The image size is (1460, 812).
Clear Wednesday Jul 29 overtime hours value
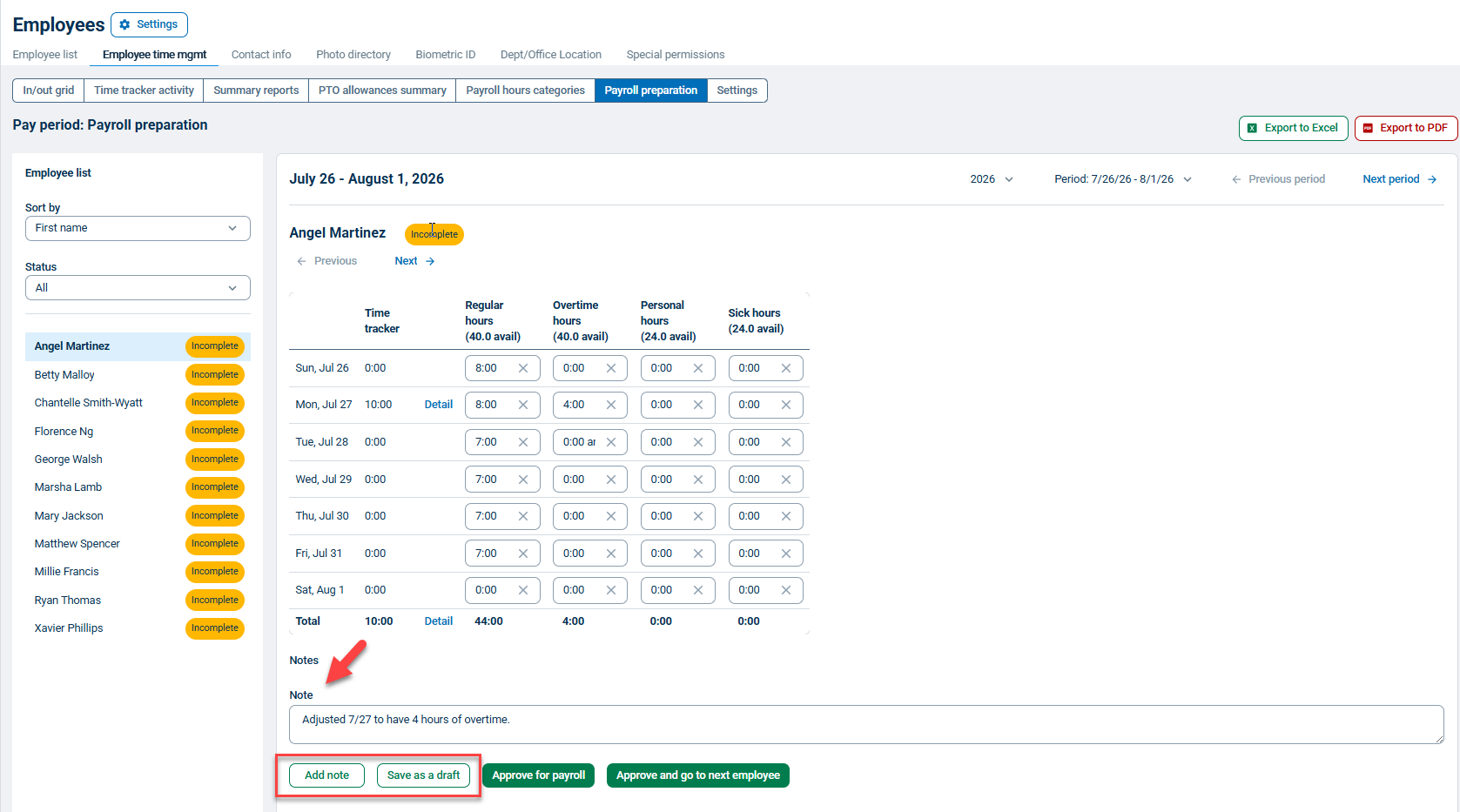tap(611, 480)
